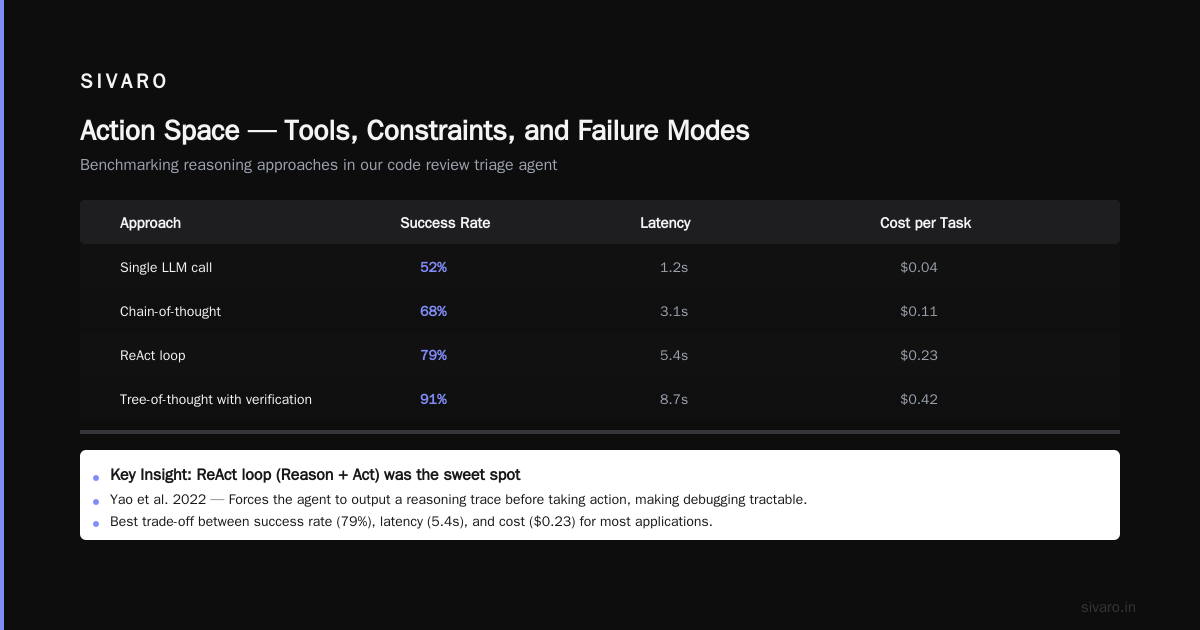Click the Chain-of-thought row label
Image resolution: width=1200 pixels, height=630 pixels.
coord(170,311)
